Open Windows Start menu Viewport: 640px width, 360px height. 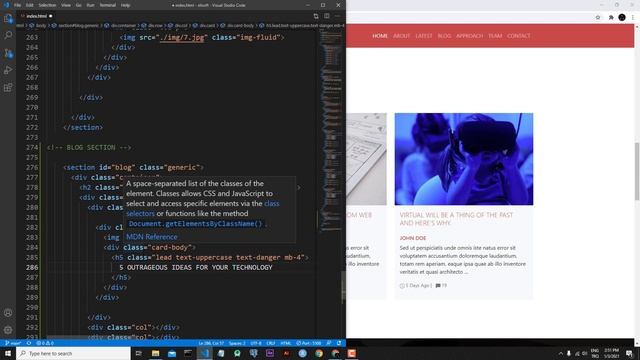(x=8, y=353)
